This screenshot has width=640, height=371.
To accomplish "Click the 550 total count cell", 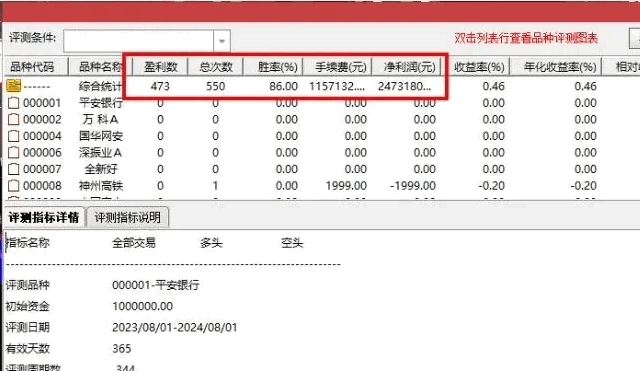I will tap(216, 86).
